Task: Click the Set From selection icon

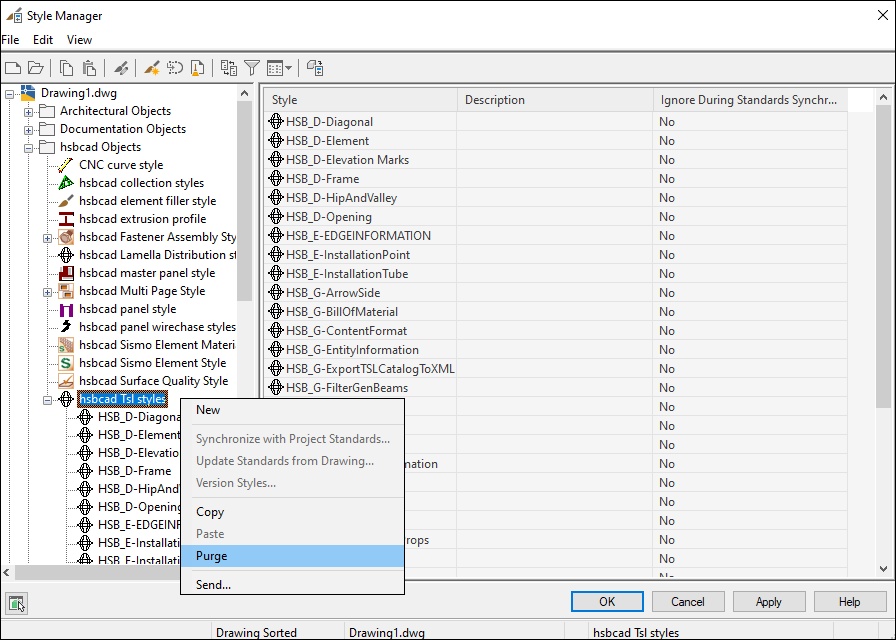Action: (174, 69)
